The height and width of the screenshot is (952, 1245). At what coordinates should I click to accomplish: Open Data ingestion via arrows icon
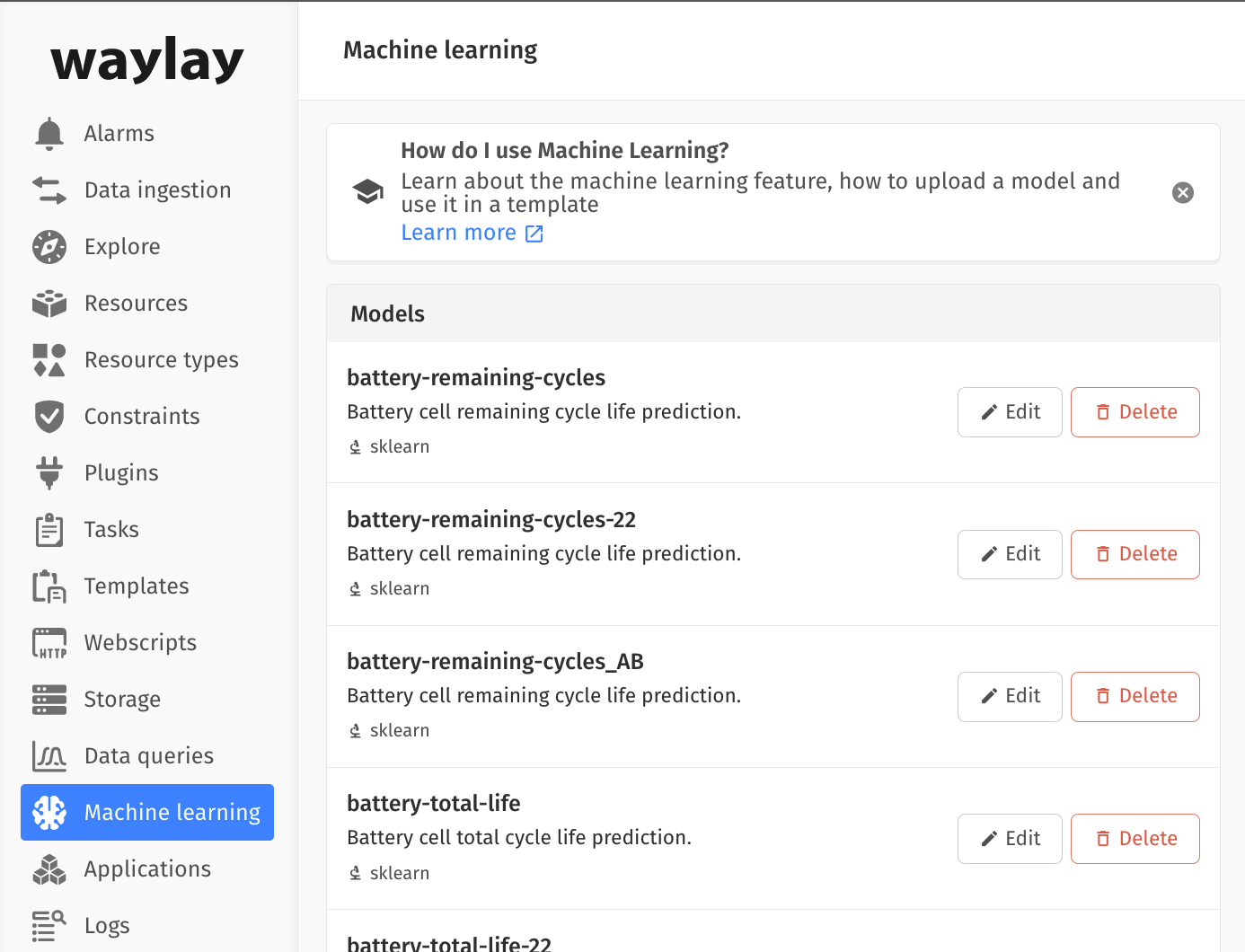pos(49,190)
